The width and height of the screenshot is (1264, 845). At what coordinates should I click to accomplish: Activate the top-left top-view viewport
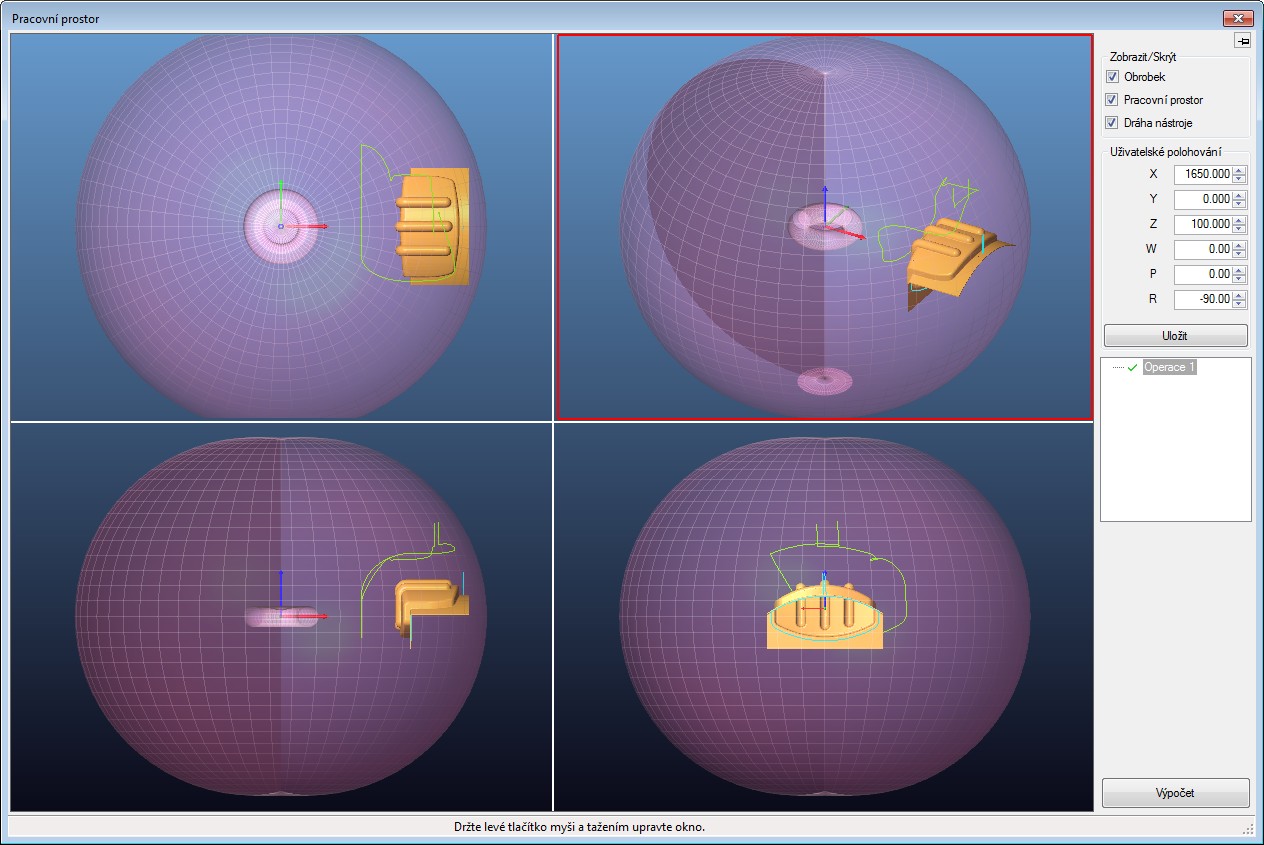point(150,100)
